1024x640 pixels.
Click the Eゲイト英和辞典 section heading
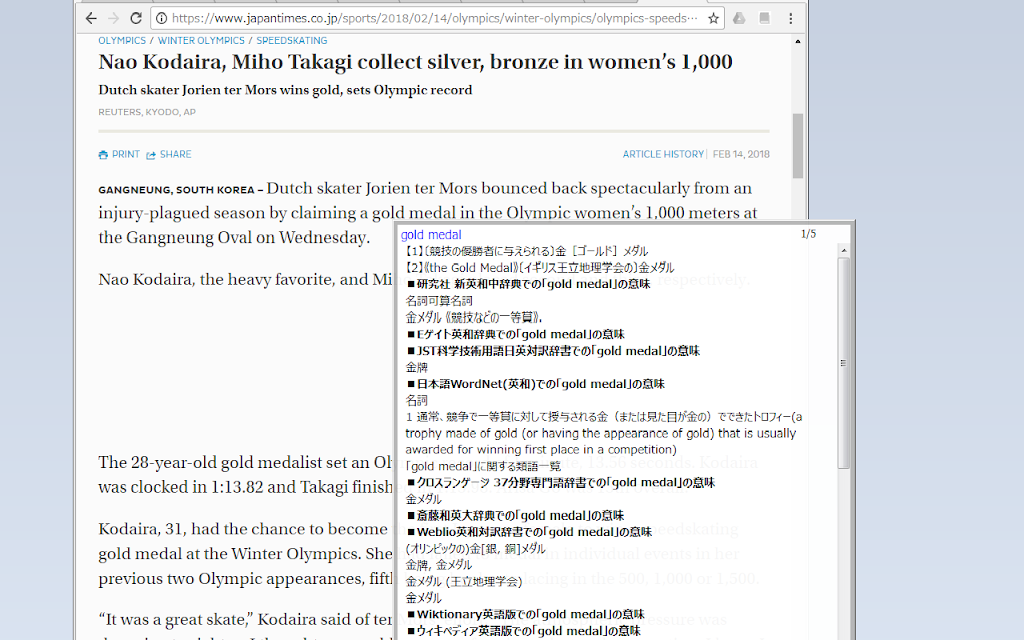(515, 334)
